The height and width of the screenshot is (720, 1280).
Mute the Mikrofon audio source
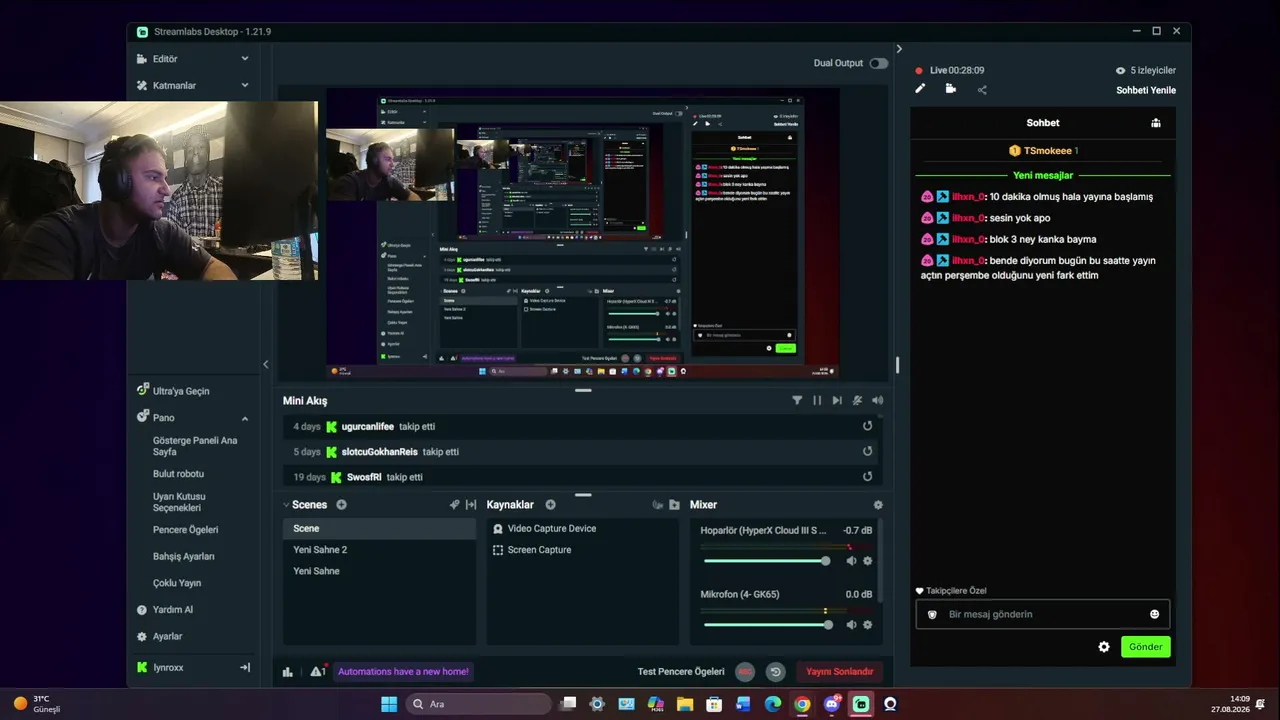pyautogui.click(x=851, y=625)
